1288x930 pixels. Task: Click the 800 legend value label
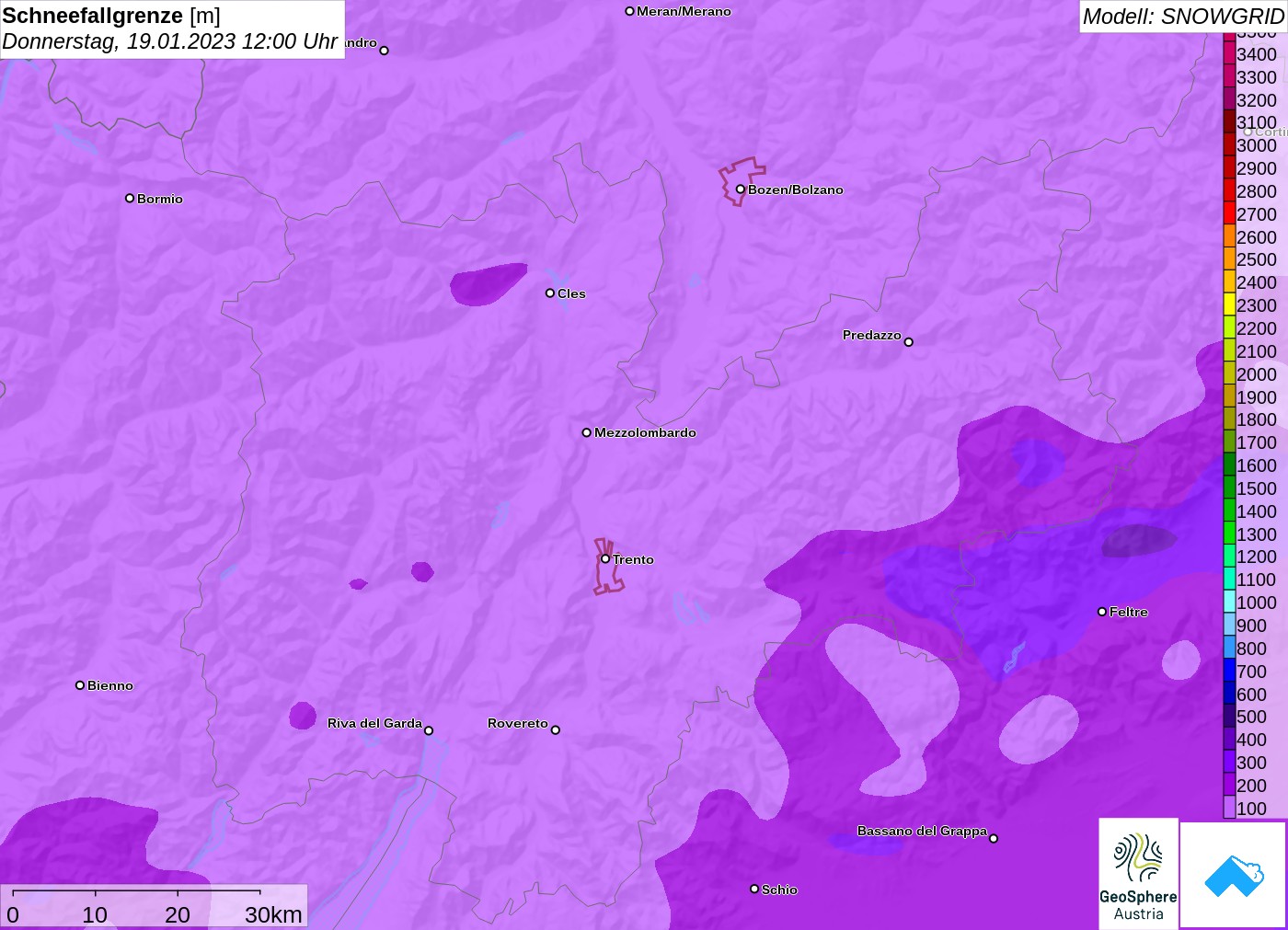click(1251, 649)
